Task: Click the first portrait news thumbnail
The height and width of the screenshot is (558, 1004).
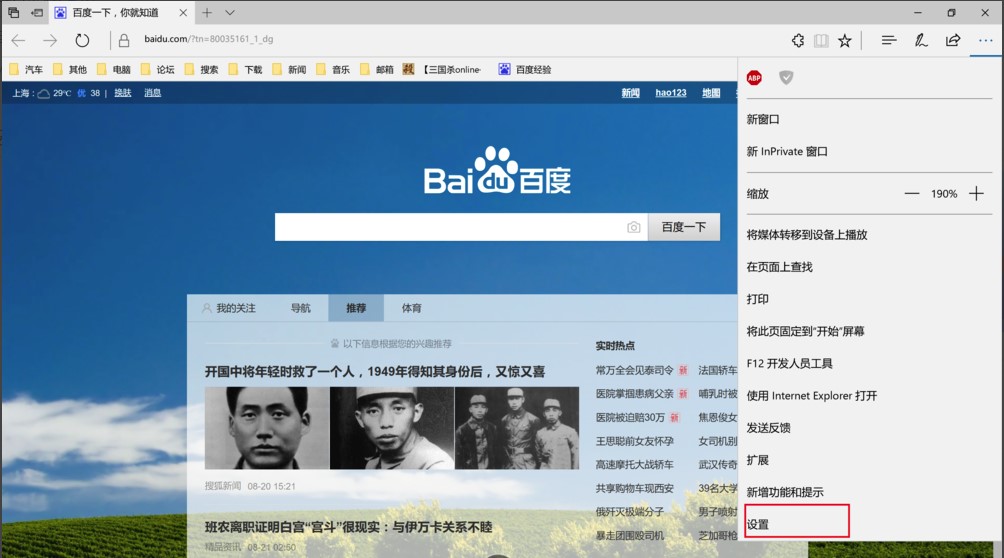Action: pyautogui.click(x=267, y=428)
